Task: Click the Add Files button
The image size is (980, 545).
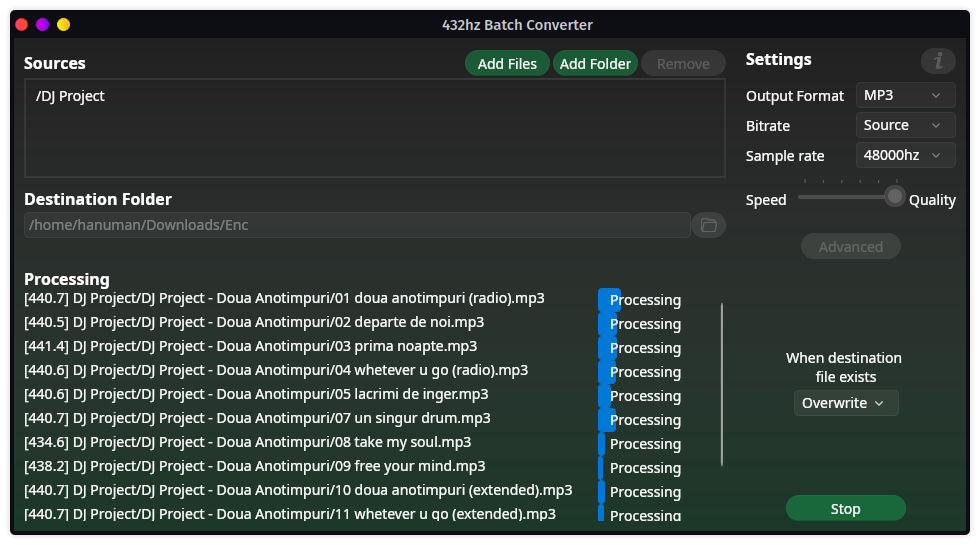Action: coord(507,64)
